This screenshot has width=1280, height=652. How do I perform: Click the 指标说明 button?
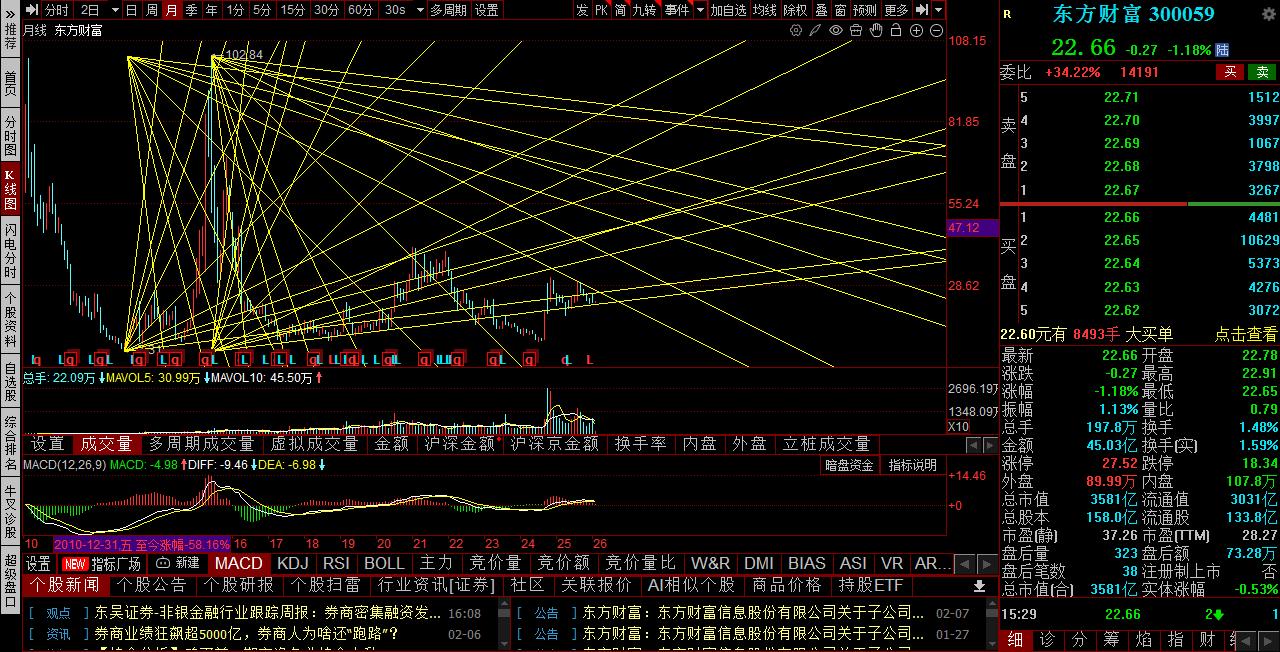(x=913, y=465)
